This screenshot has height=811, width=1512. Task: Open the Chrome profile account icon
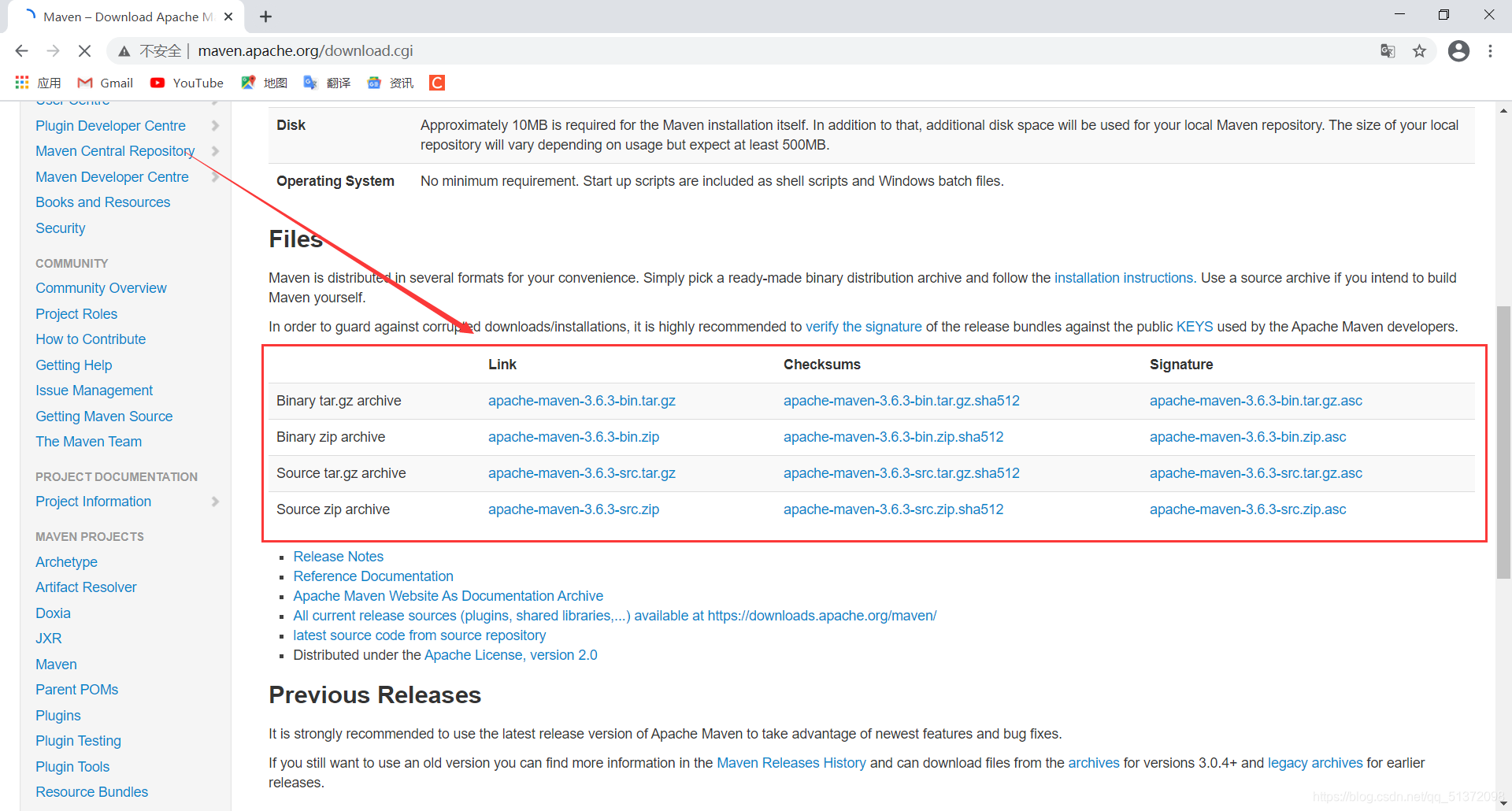click(x=1458, y=51)
